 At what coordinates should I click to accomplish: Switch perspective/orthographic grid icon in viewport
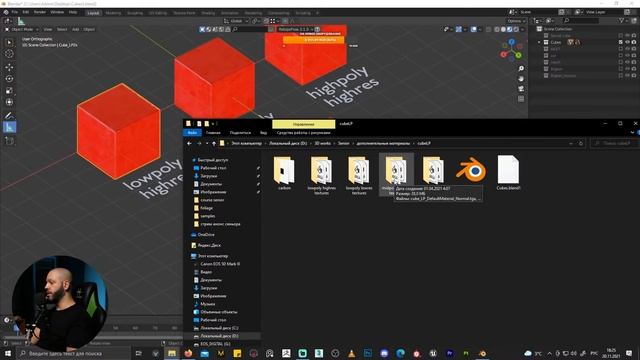pyautogui.click(x=521, y=99)
